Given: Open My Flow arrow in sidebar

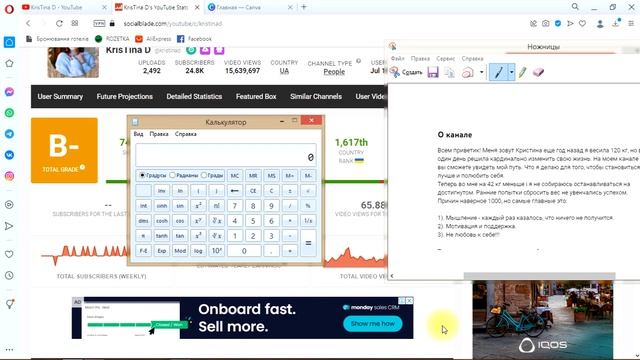Looking at the screenshot, I should 9,226.
